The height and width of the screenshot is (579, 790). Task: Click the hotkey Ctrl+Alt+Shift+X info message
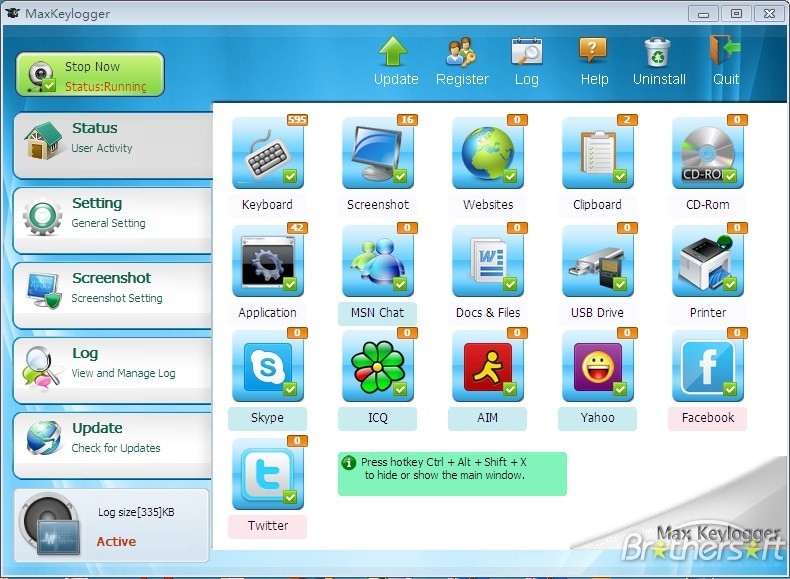452,474
